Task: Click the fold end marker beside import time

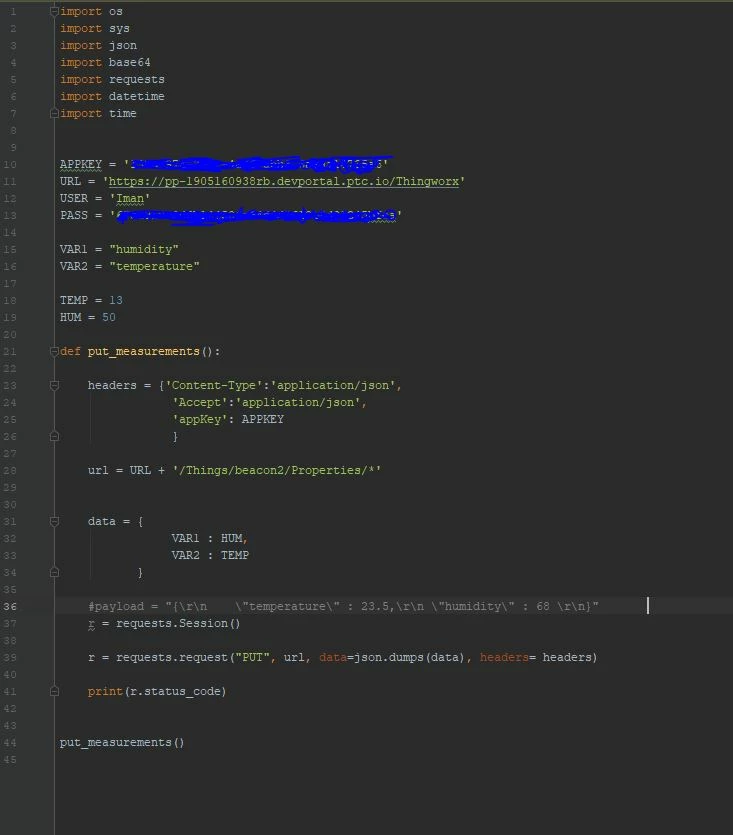Action: [54, 113]
